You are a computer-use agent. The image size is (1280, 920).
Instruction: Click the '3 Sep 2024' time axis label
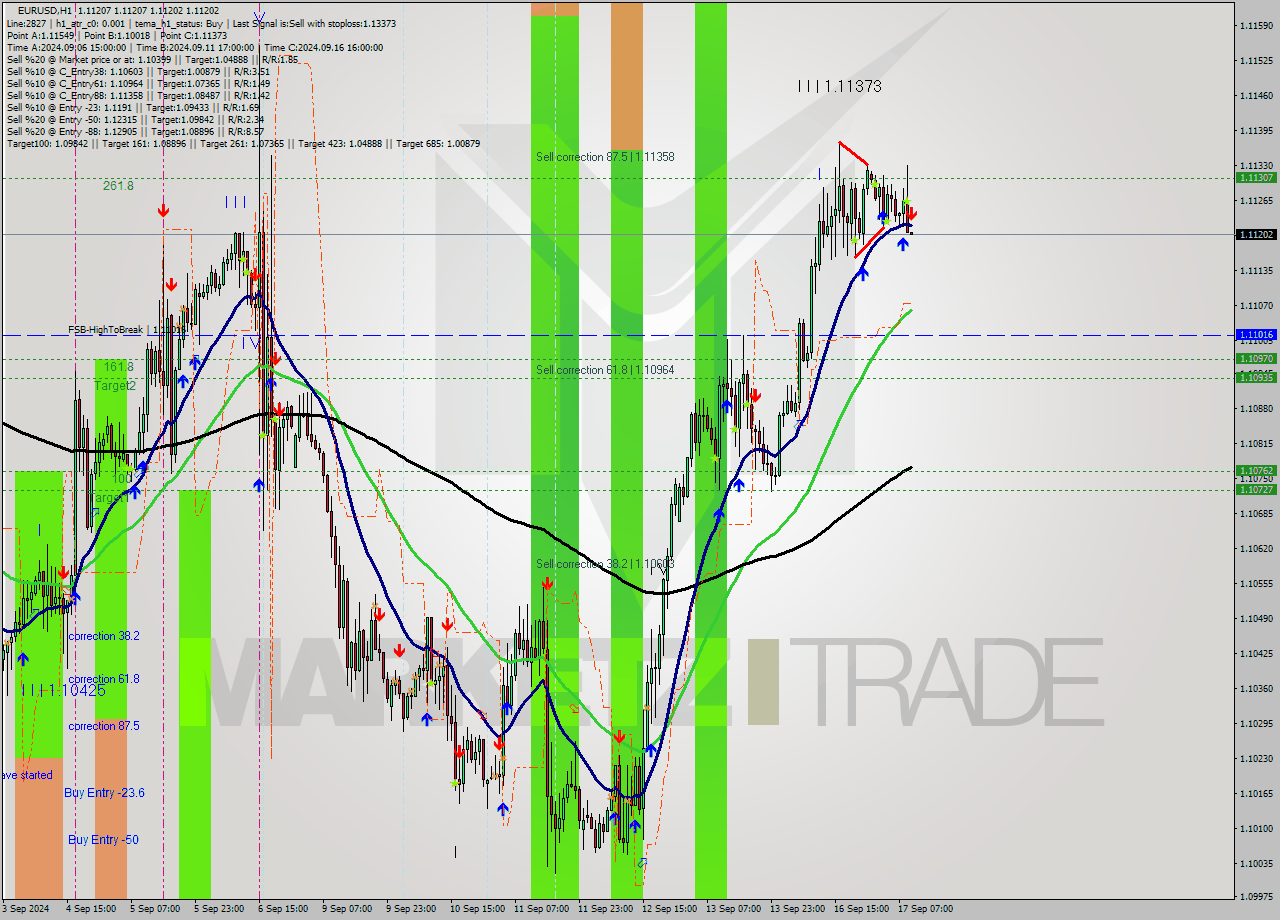coord(27,909)
